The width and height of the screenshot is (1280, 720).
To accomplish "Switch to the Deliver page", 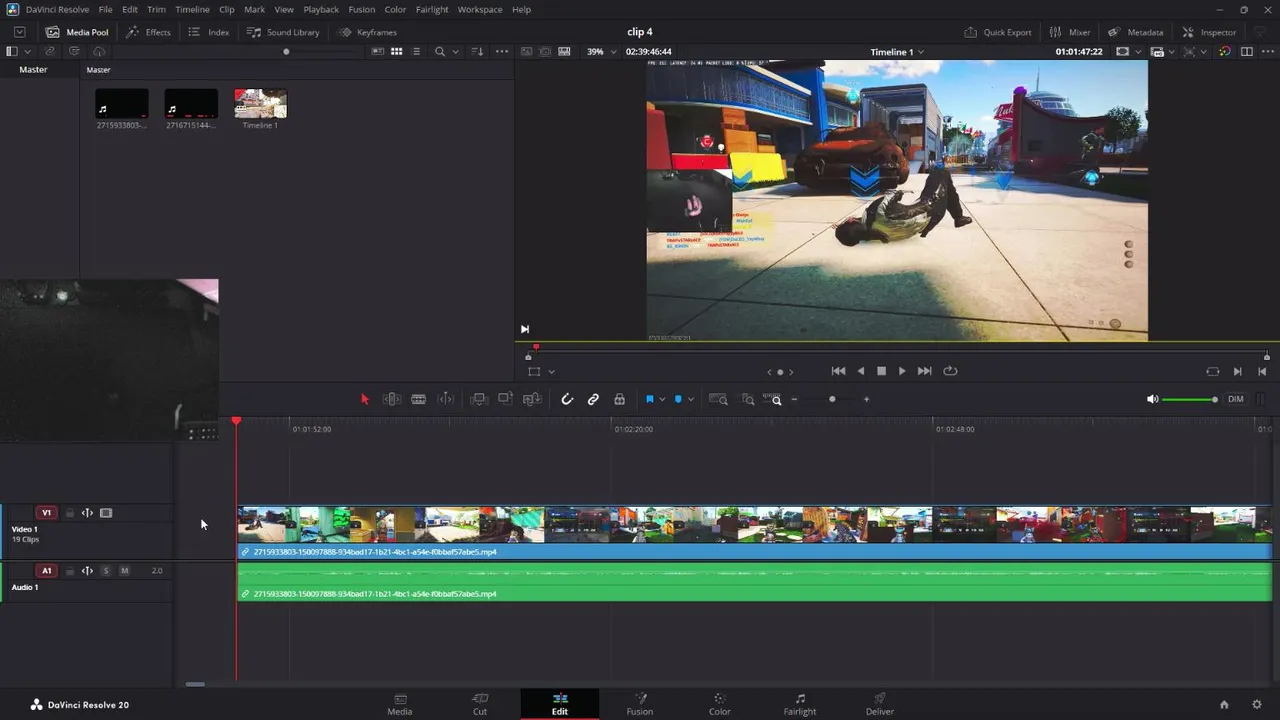I will coord(880,704).
